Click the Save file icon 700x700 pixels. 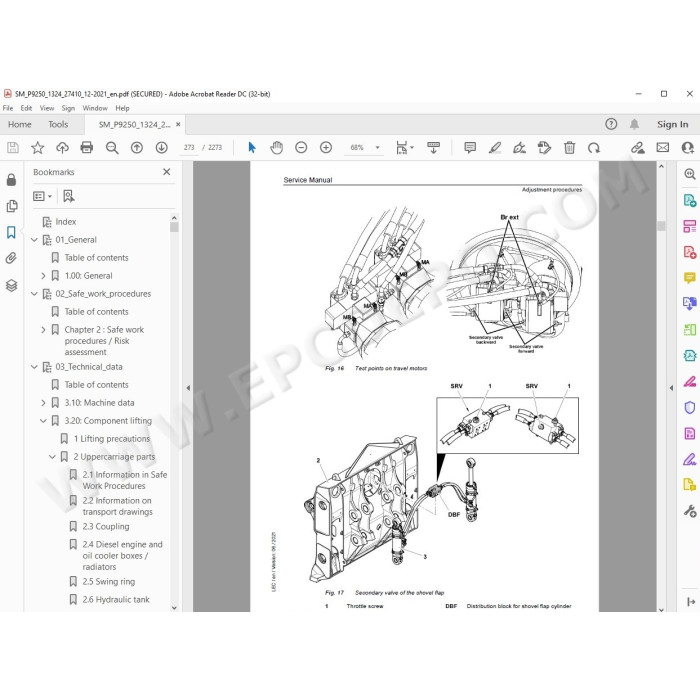click(12, 147)
